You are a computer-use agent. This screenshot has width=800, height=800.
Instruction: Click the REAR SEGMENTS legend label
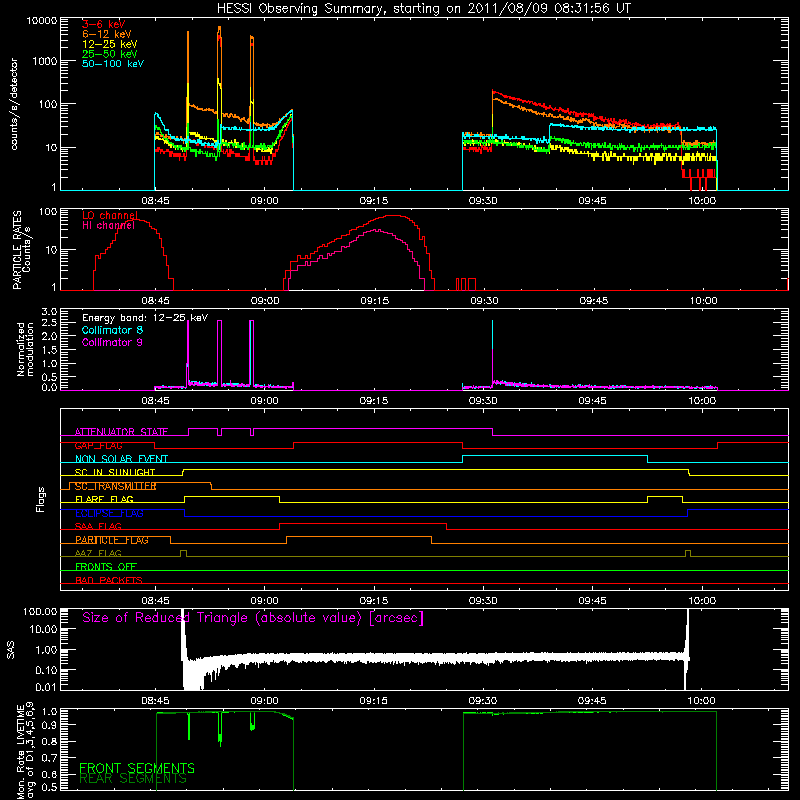[133, 779]
